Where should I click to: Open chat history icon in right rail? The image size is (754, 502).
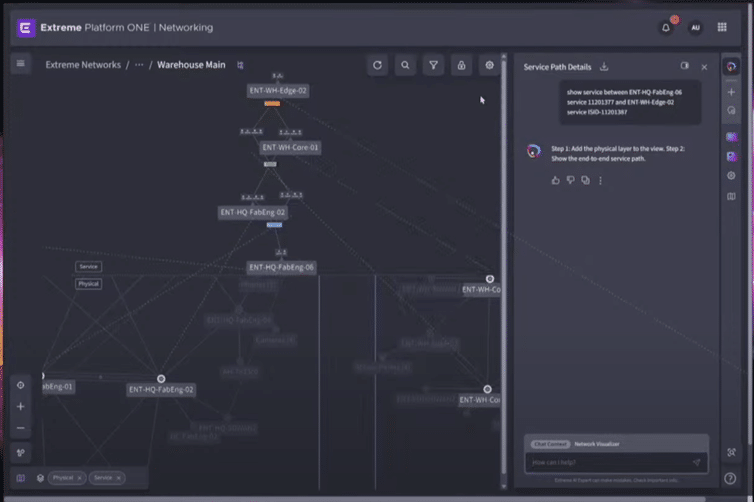[x=731, y=111]
